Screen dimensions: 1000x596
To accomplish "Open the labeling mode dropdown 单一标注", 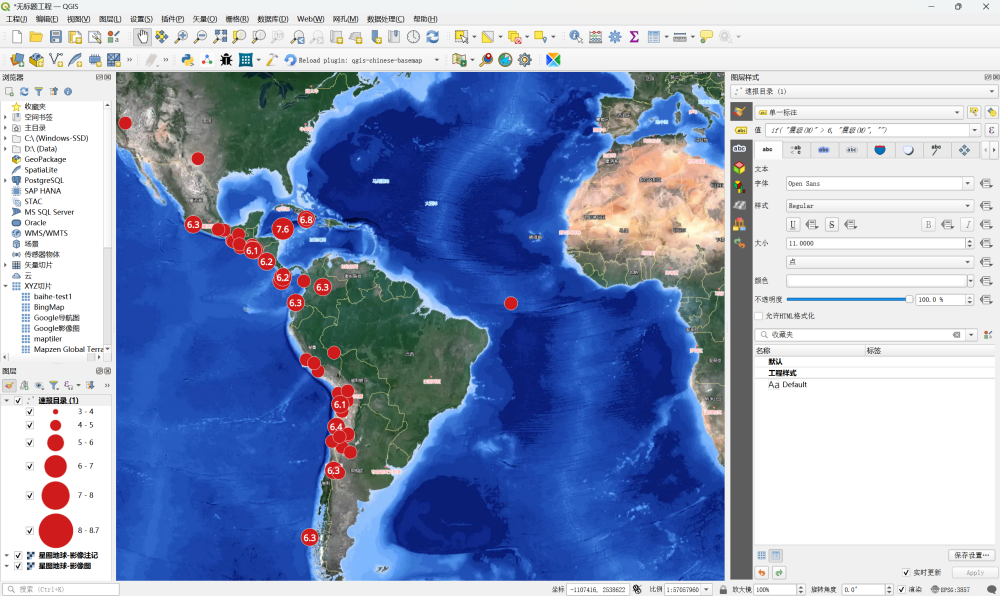I will 859,112.
